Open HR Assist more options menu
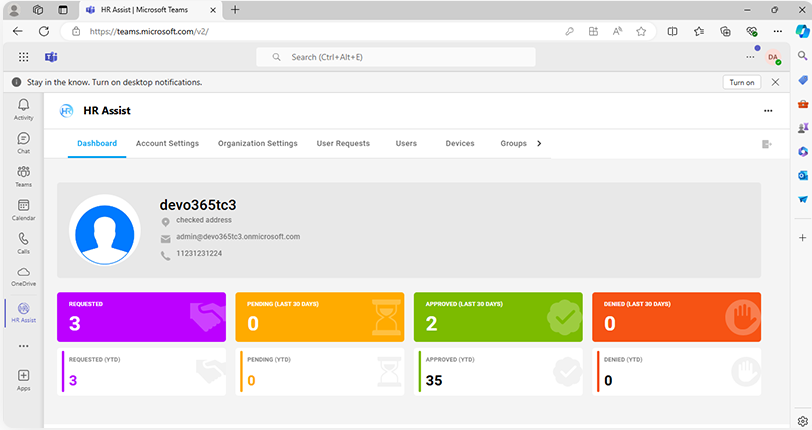The width and height of the screenshot is (812, 430). pyautogui.click(x=767, y=111)
